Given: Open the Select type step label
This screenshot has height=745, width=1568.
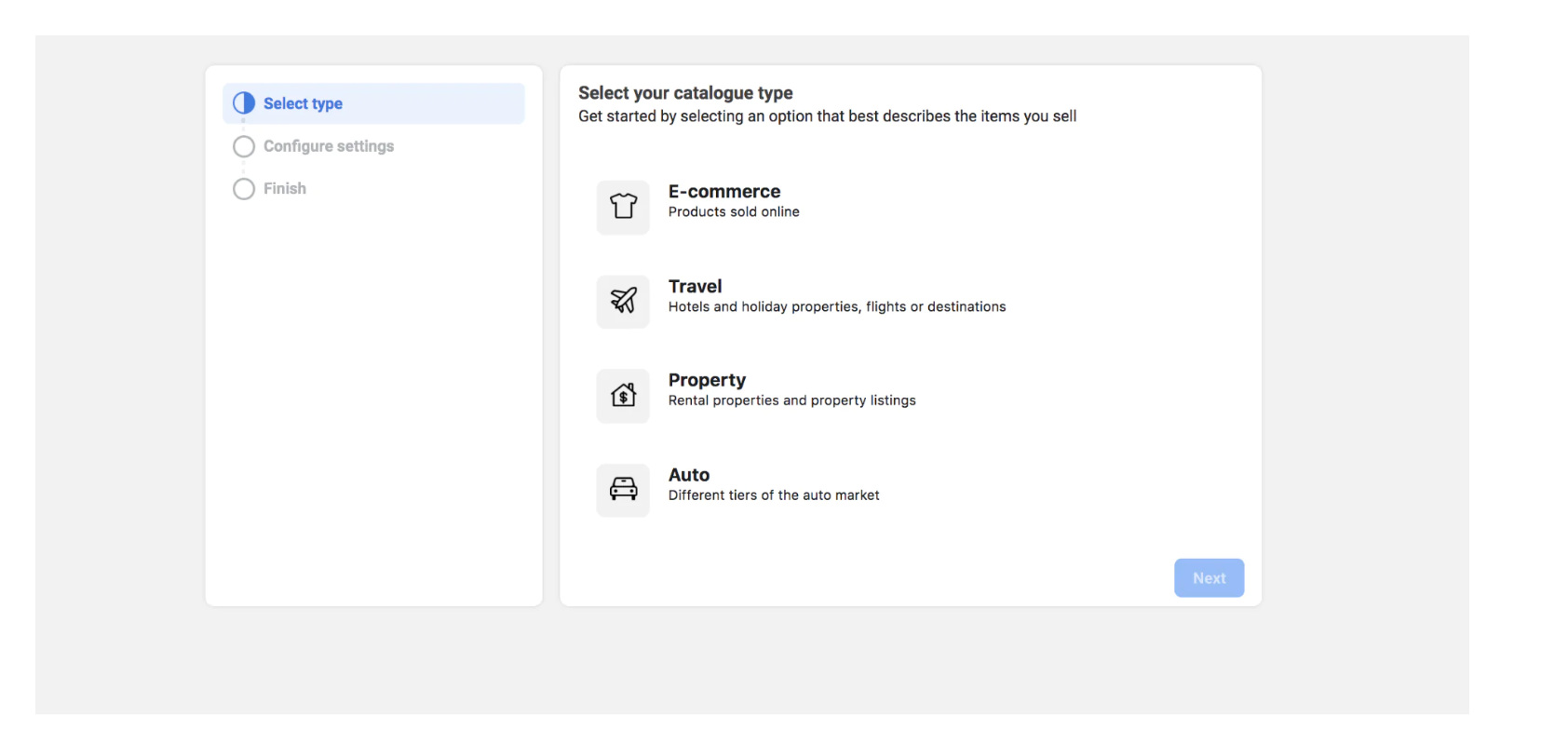Looking at the screenshot, I should [303, 103].
